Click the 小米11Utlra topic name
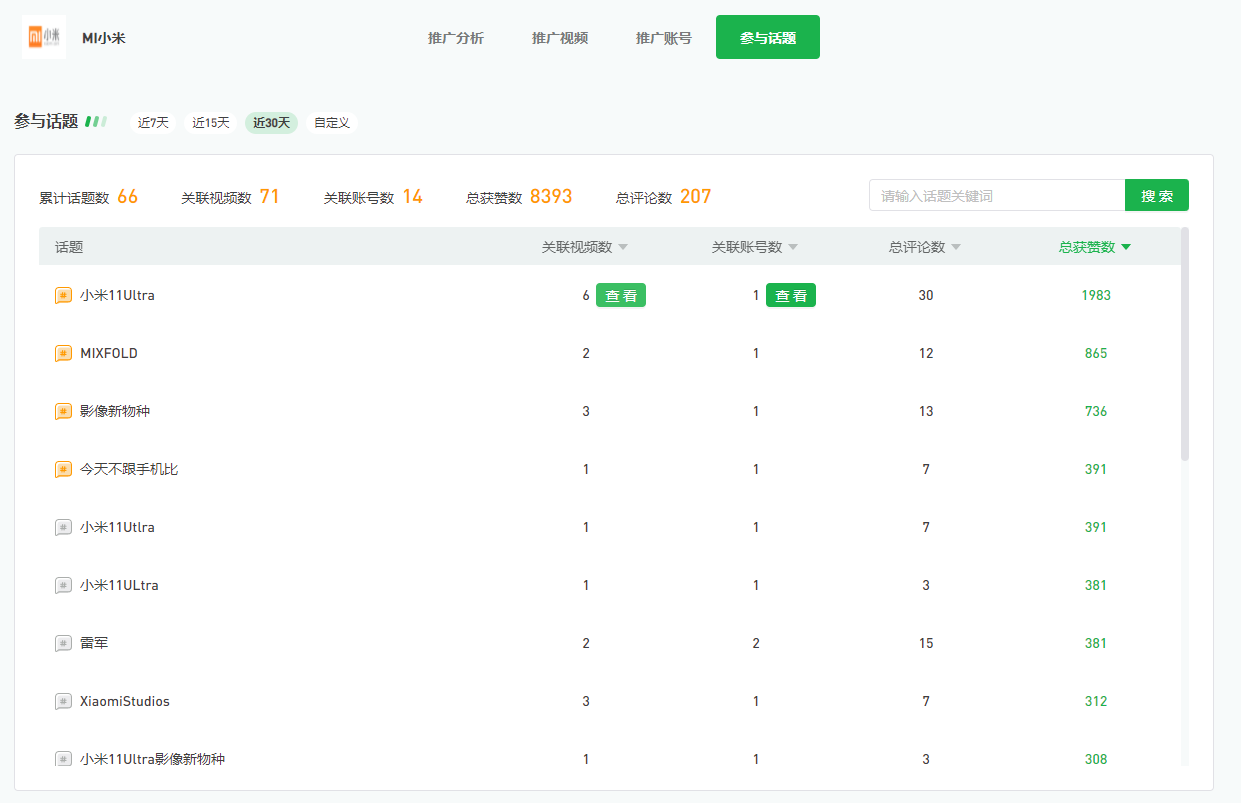This screenshot has height=803, width=1241. pos(117,527)
